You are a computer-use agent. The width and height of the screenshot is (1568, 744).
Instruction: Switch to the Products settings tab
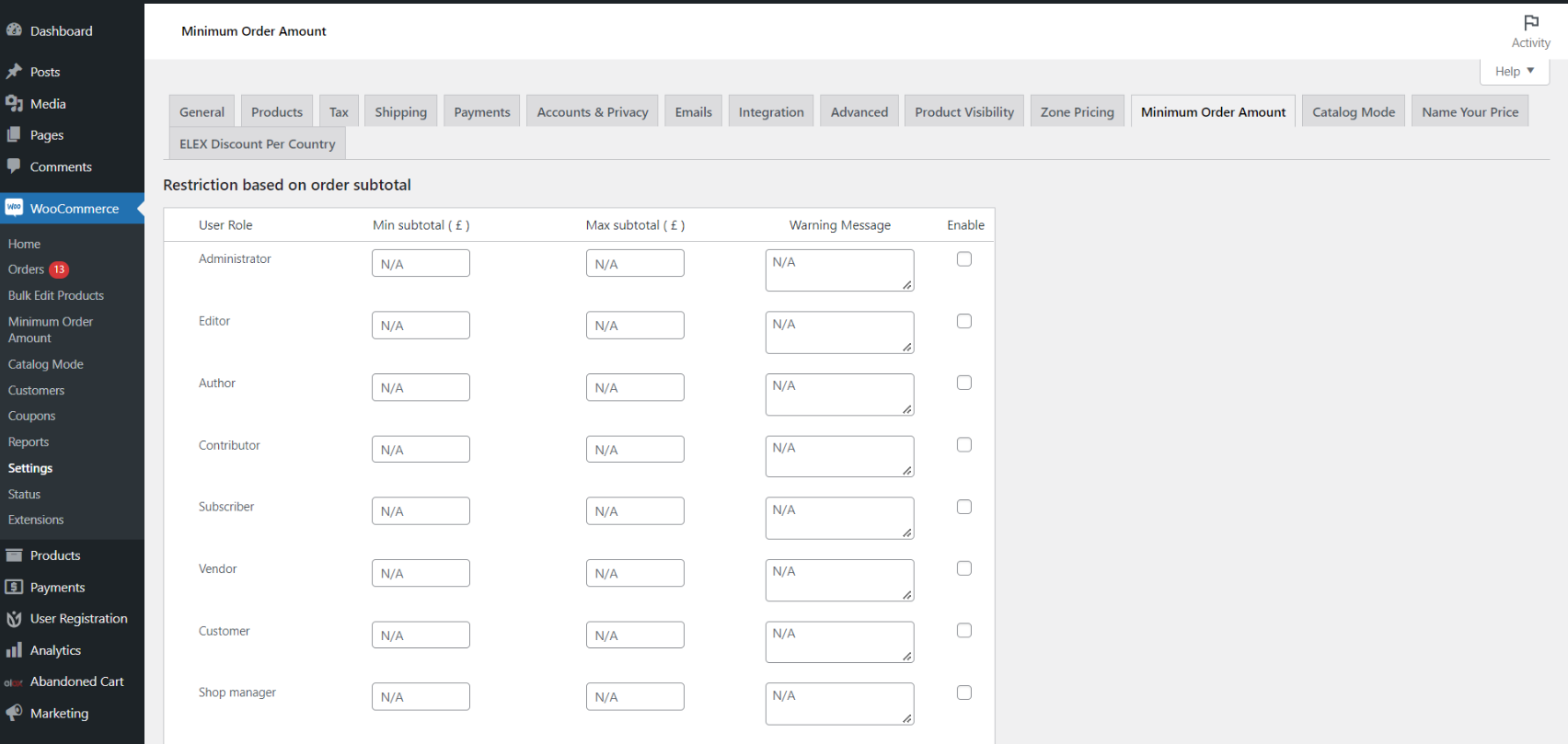(277, 111)
